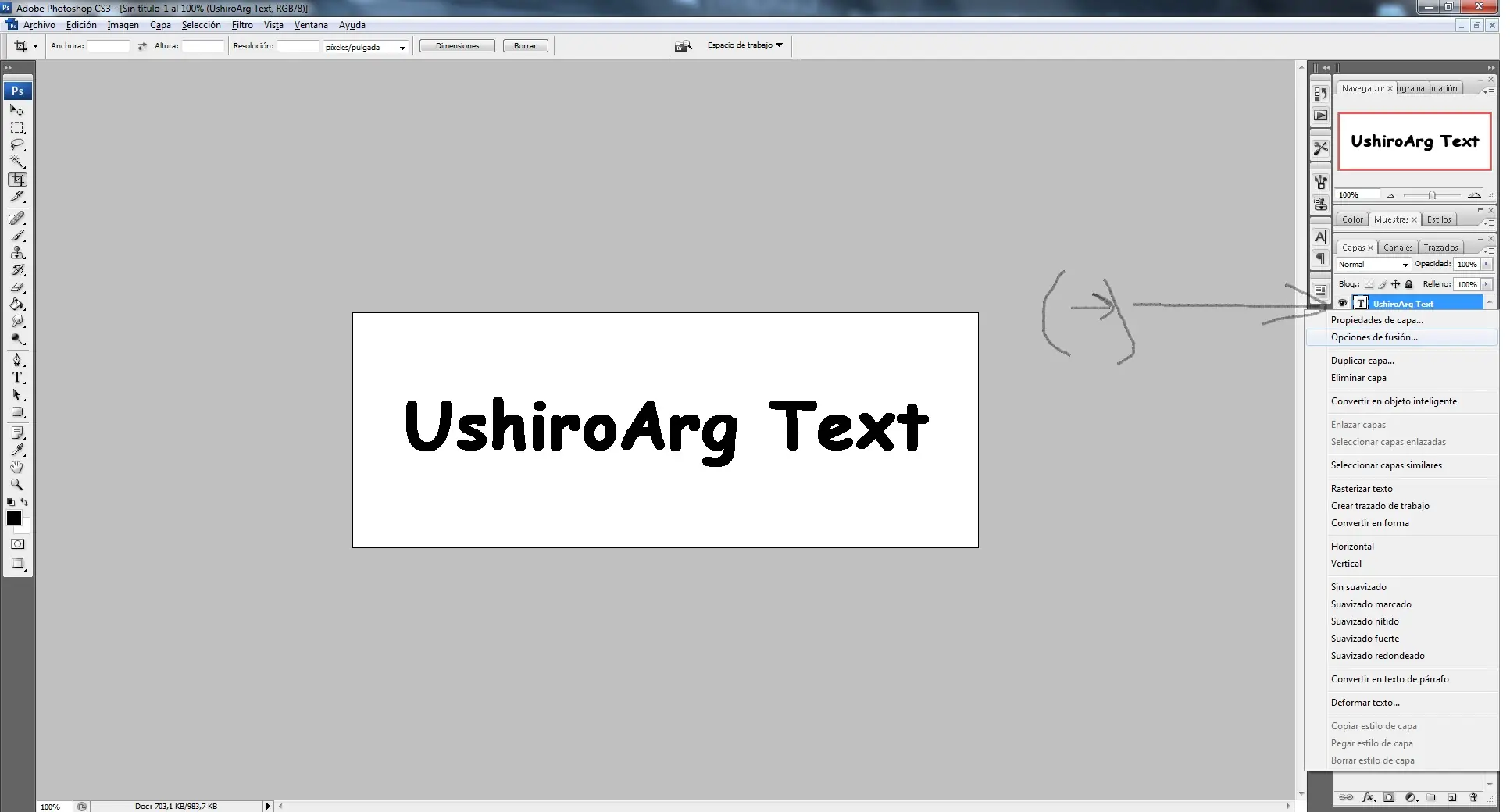Swap foreground and background colors
The image size is (1510, 812).
point(24,502)
